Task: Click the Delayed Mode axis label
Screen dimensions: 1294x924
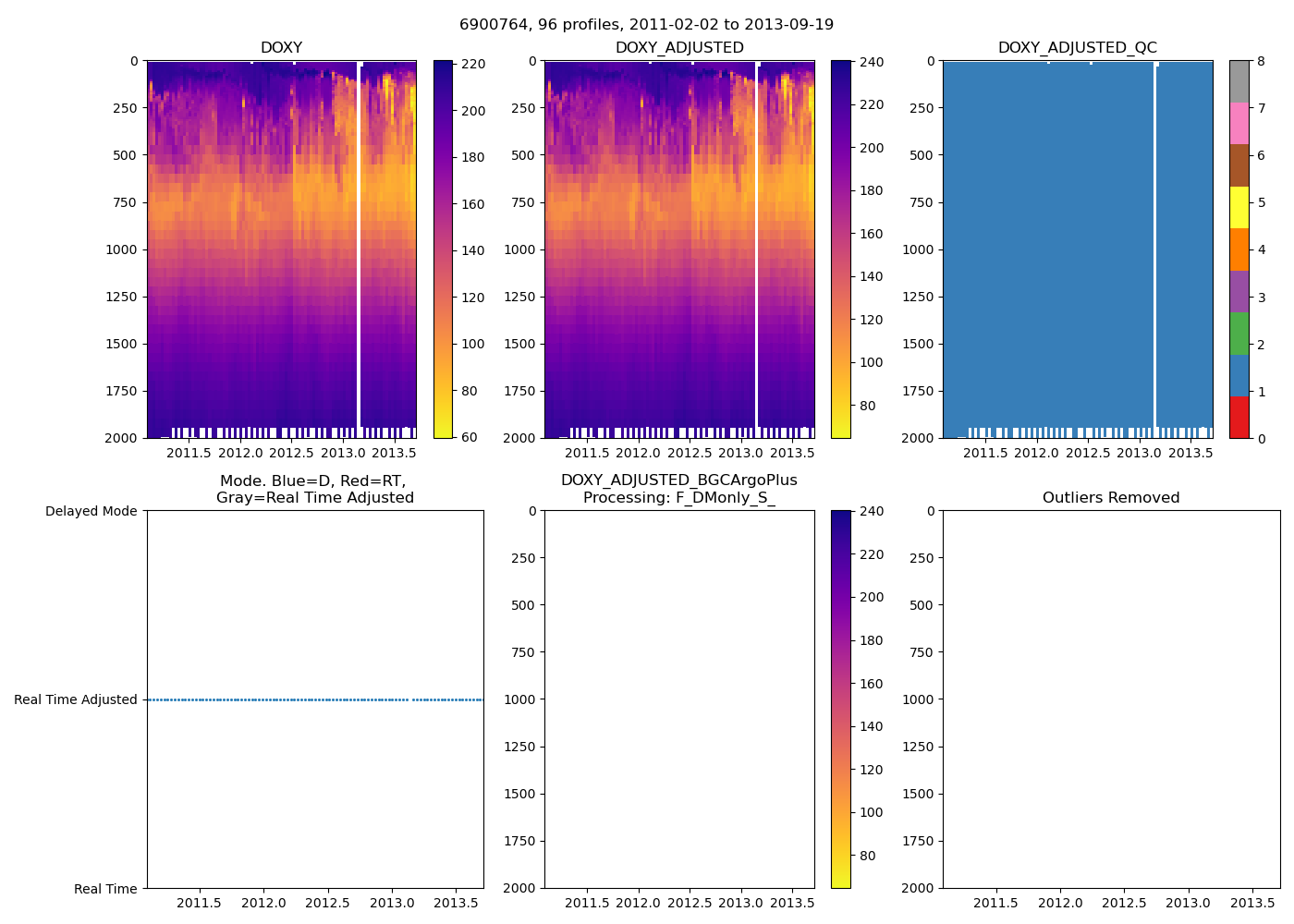Action: [x=91, y=511]
